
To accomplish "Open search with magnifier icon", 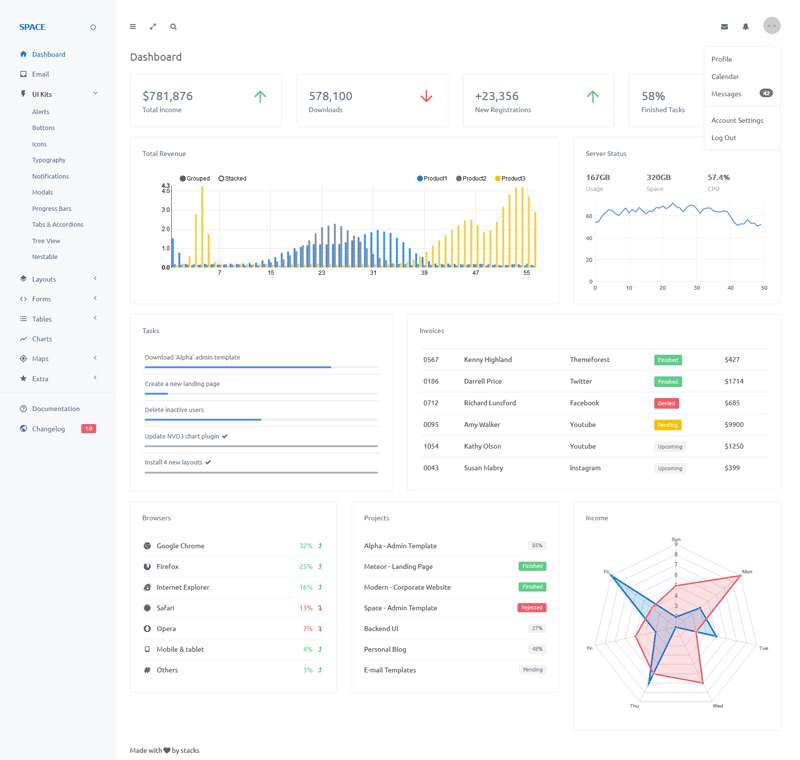I will (173, 27).
